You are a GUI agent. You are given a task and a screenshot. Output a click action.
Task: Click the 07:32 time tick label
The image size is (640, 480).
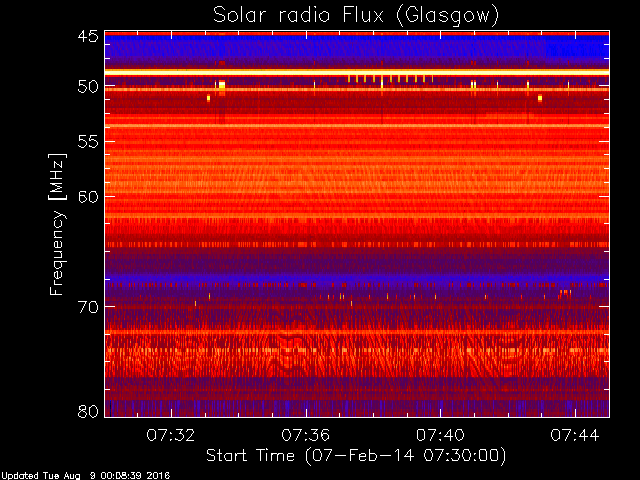[x=171, y=435]
